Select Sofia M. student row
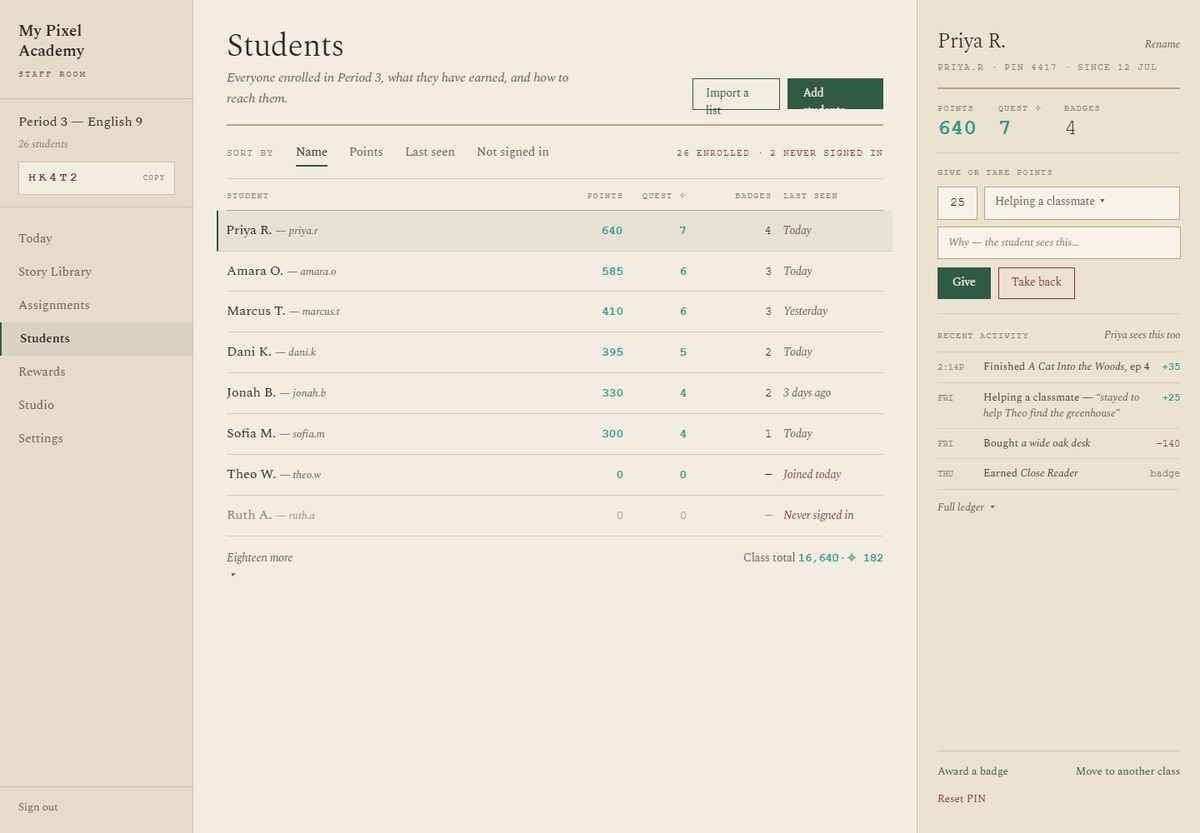 tap(555, 434)
